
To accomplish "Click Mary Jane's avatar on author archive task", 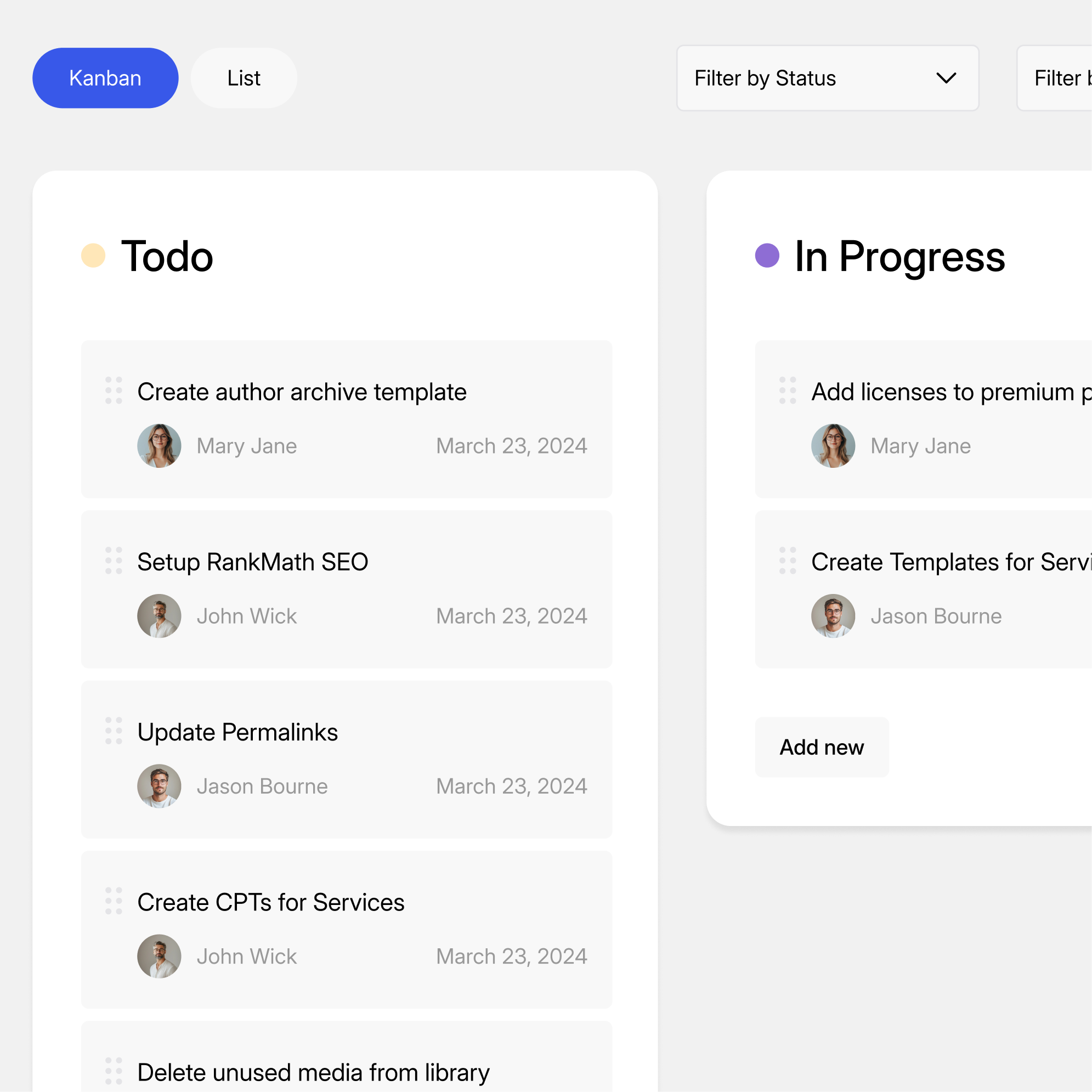I will [160, 446].
